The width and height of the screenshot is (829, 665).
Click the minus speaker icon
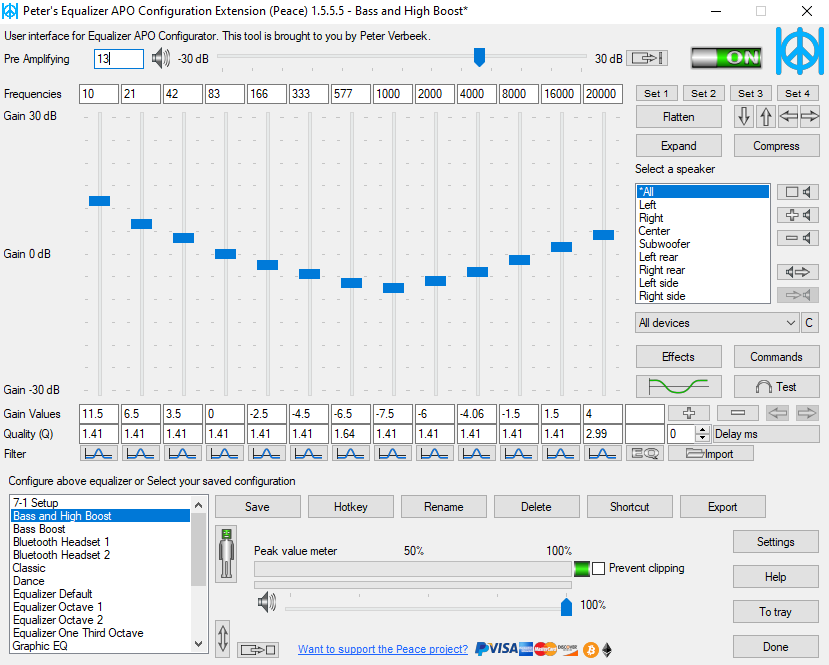798,238
